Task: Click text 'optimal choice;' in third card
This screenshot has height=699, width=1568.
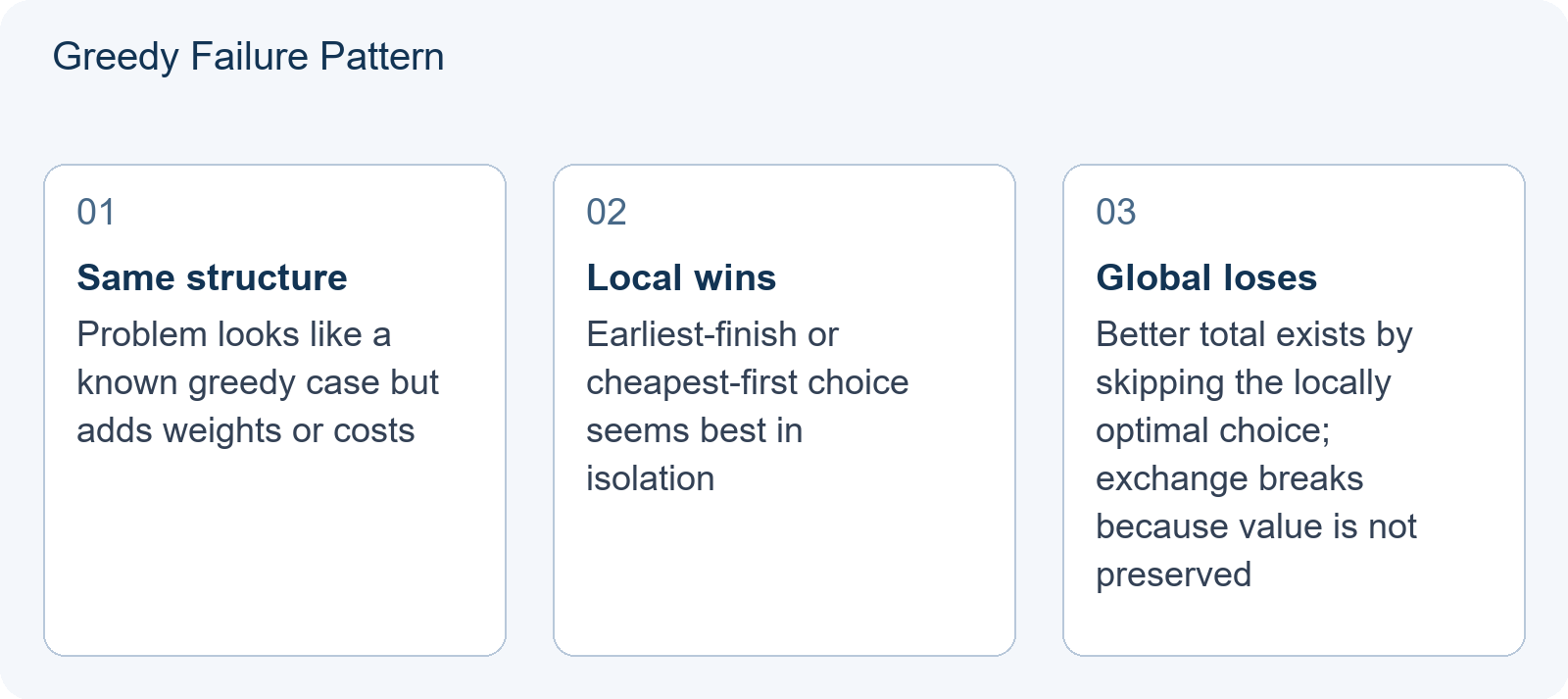Action: coord(1213,430)
